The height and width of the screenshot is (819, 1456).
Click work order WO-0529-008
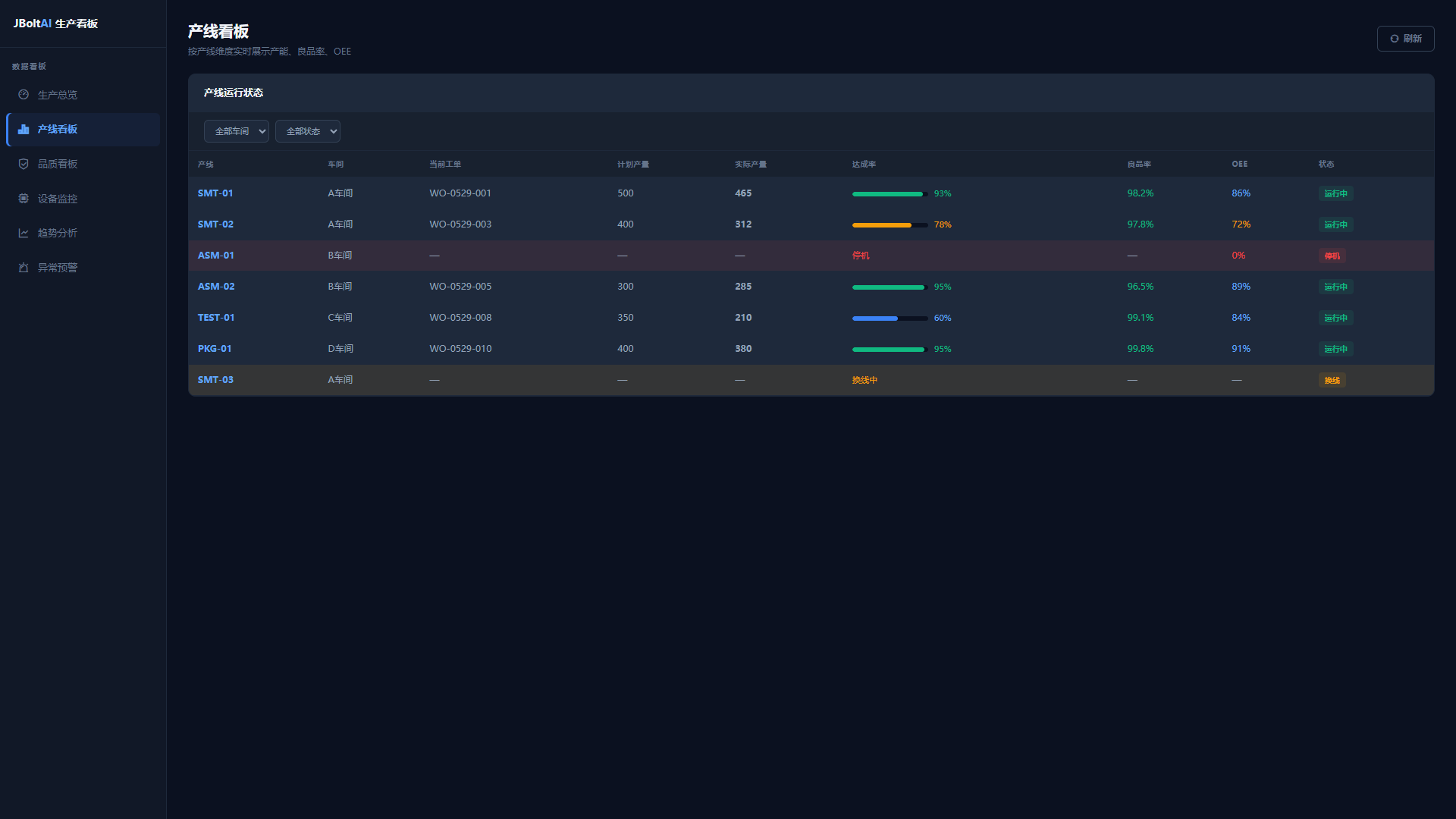pyautogui.click(x=460, y=318)
